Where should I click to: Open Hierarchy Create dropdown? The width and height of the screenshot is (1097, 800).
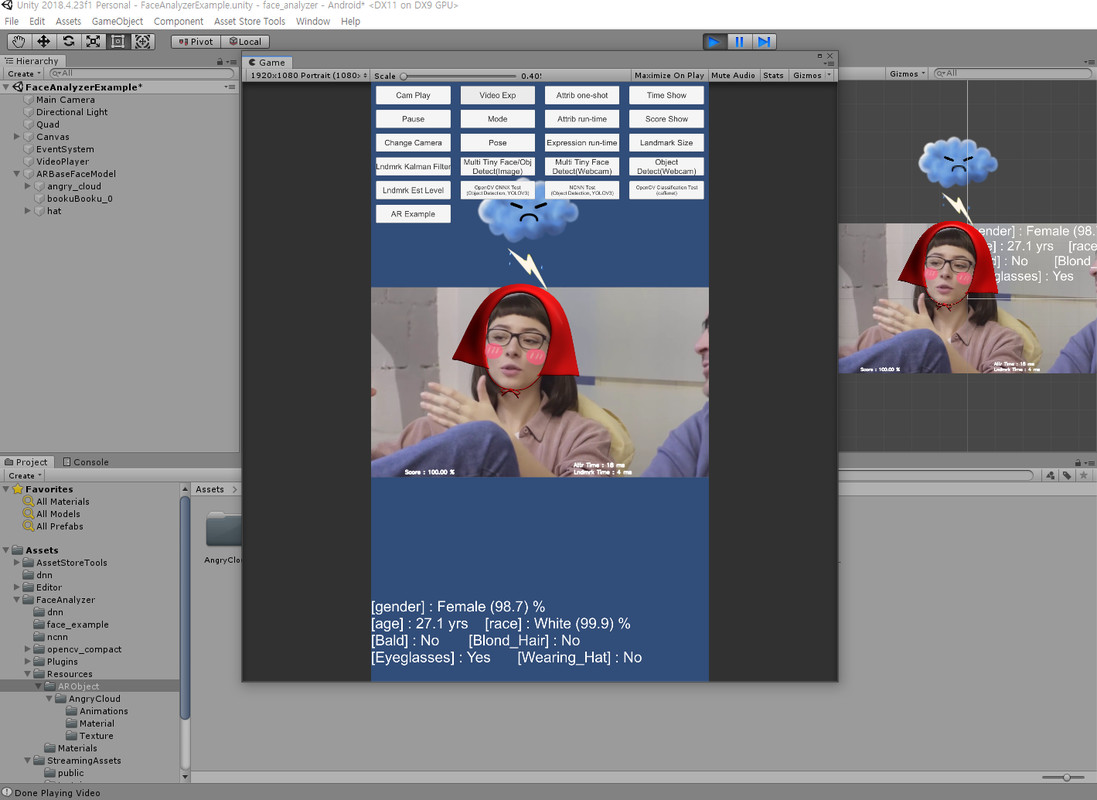click(24, 73)
